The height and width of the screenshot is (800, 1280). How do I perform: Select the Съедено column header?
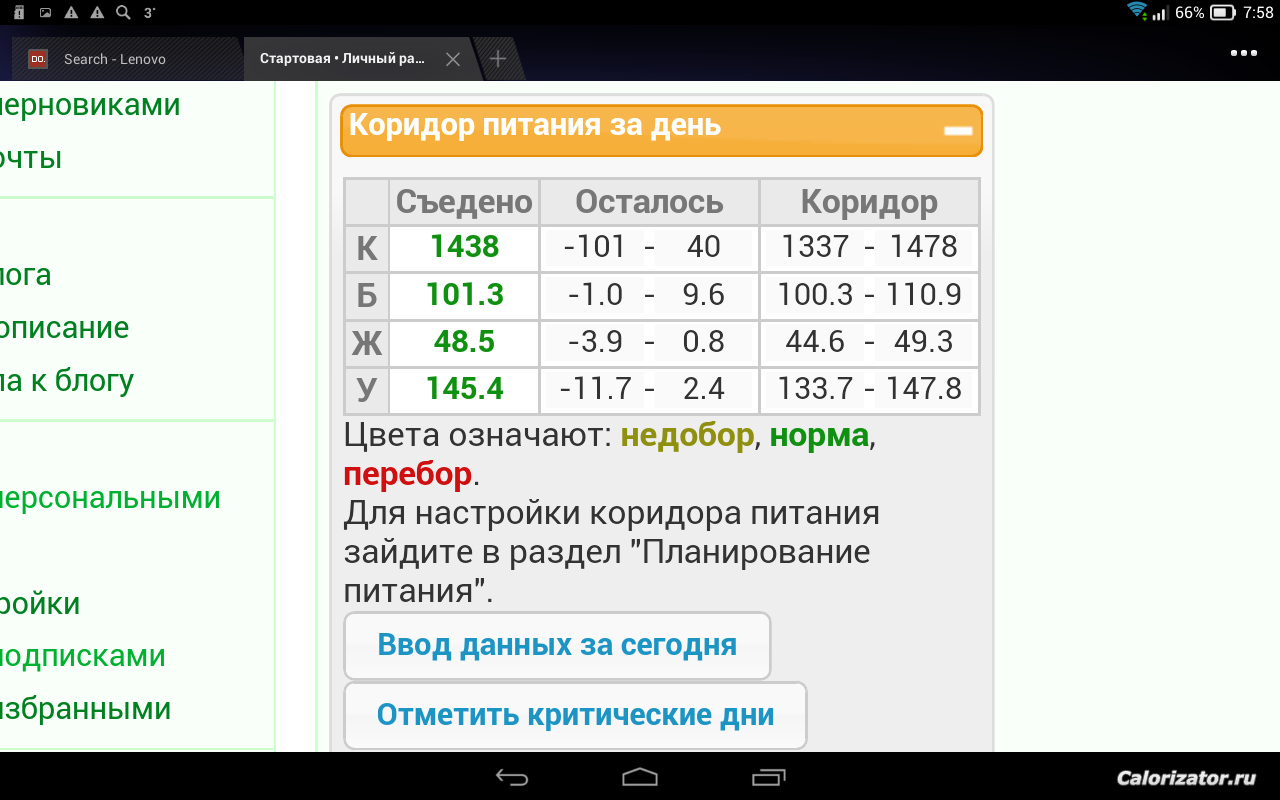click(464, 202)
